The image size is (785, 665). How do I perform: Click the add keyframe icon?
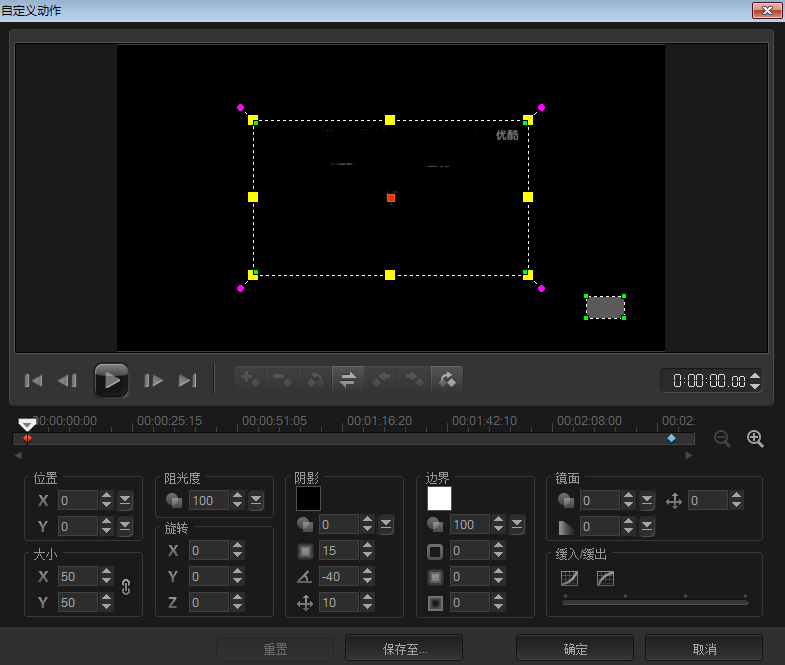coord(250,380)
